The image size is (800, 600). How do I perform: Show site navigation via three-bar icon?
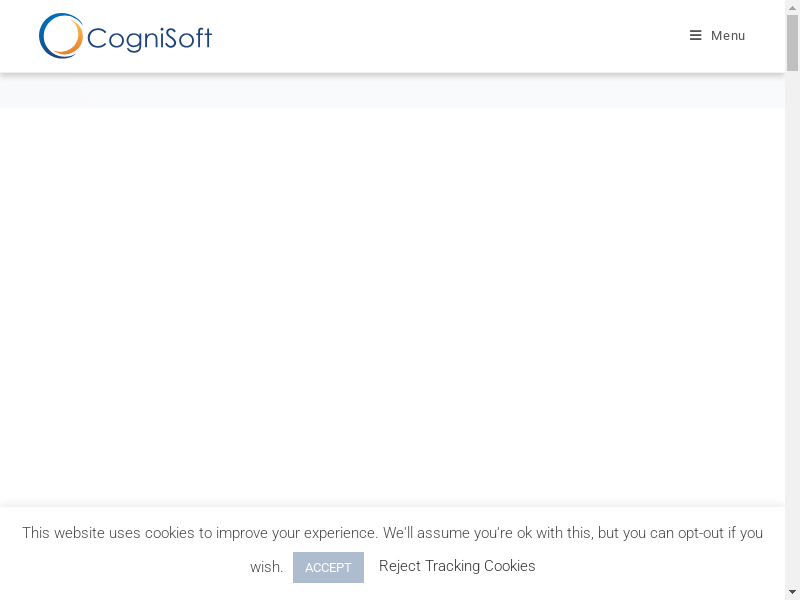(696, 36)
